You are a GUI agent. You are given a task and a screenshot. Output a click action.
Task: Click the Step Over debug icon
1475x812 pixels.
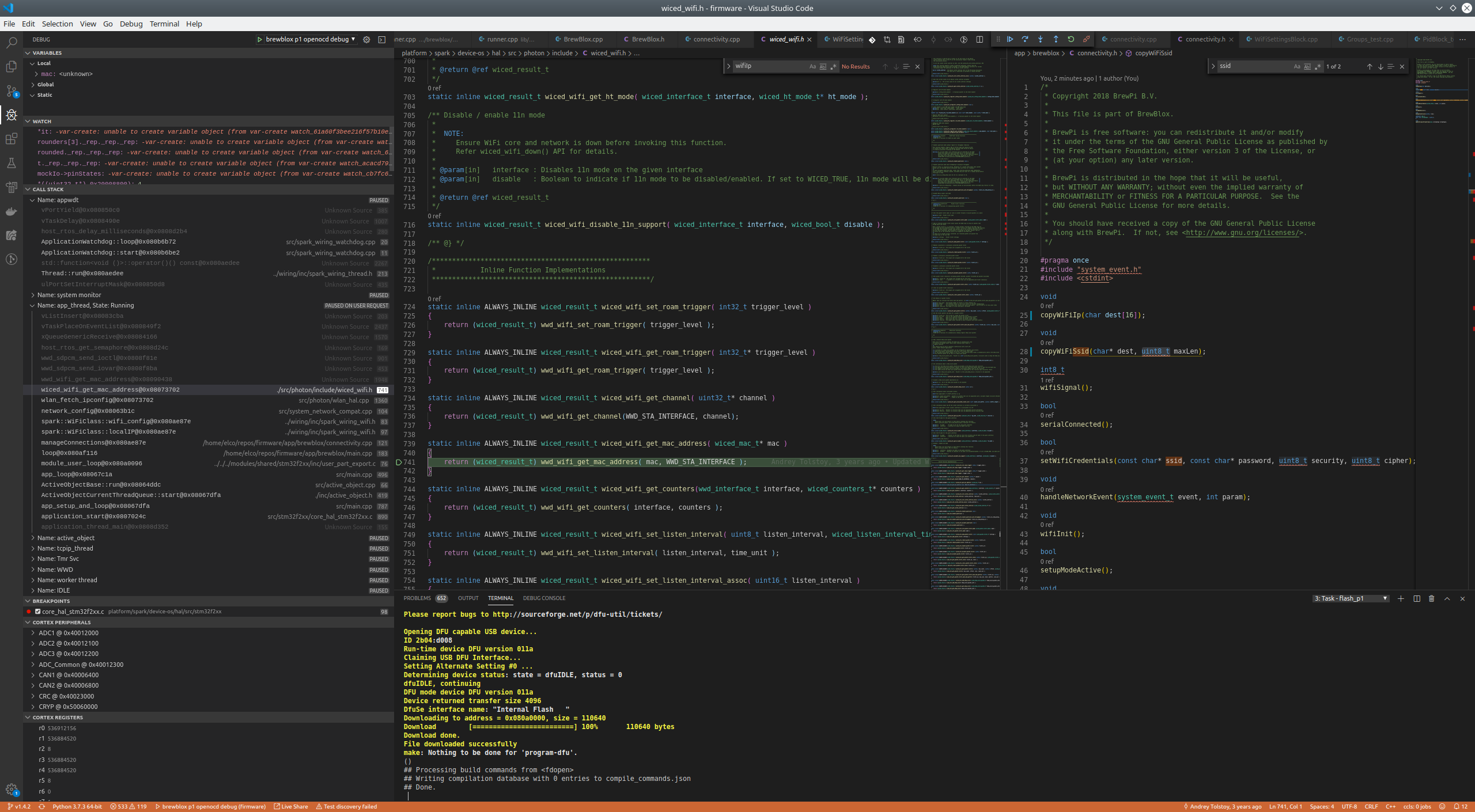coord(1025,39)
